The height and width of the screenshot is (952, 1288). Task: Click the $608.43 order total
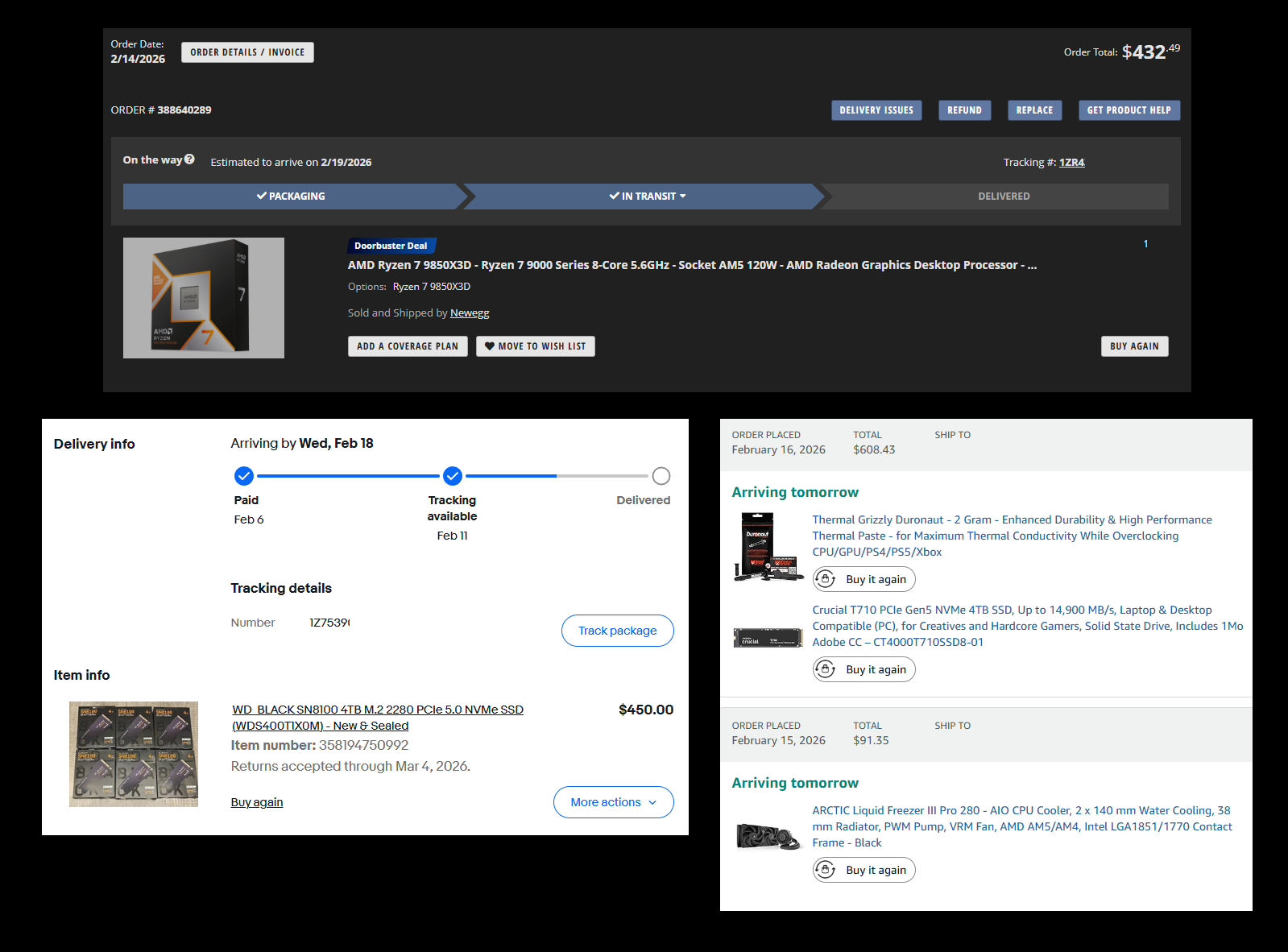point(874,450)
